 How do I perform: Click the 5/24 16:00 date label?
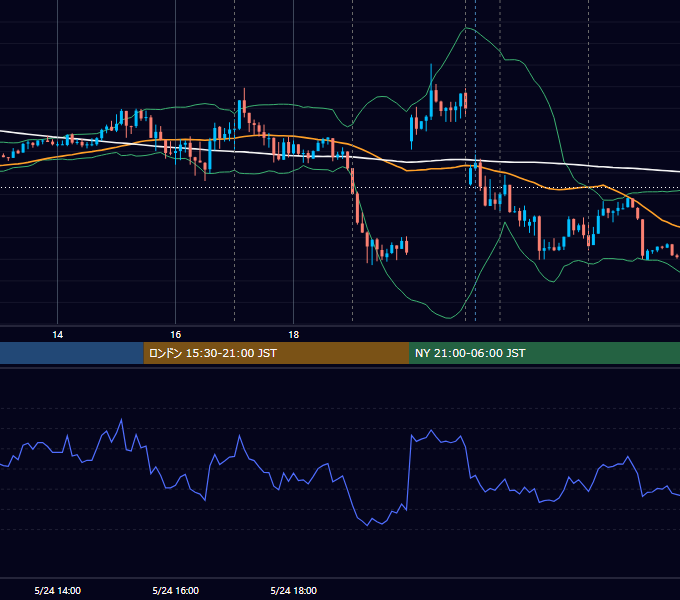tap(176, 590)
